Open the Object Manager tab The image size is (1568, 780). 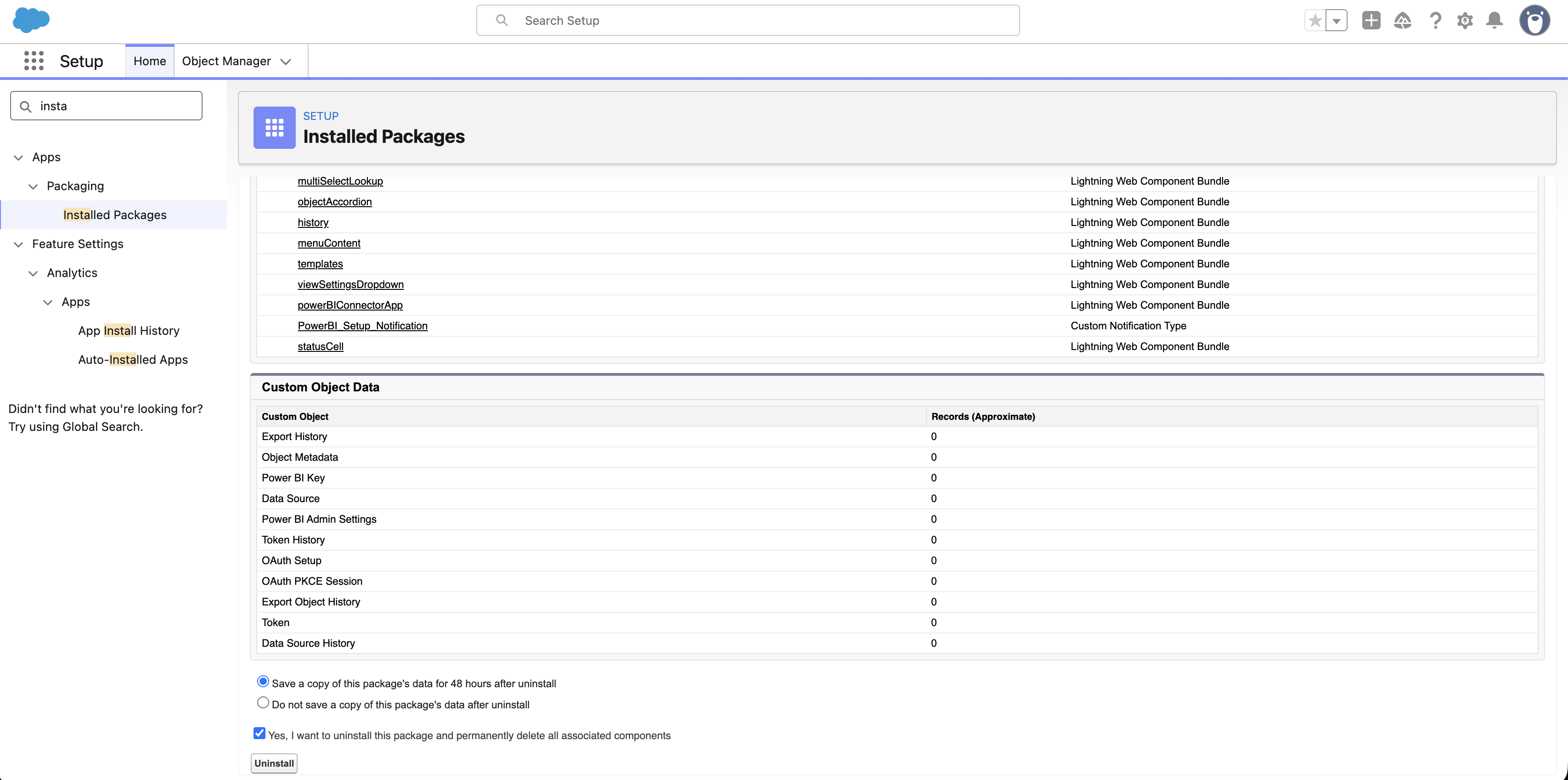click(x=226, y=61)
